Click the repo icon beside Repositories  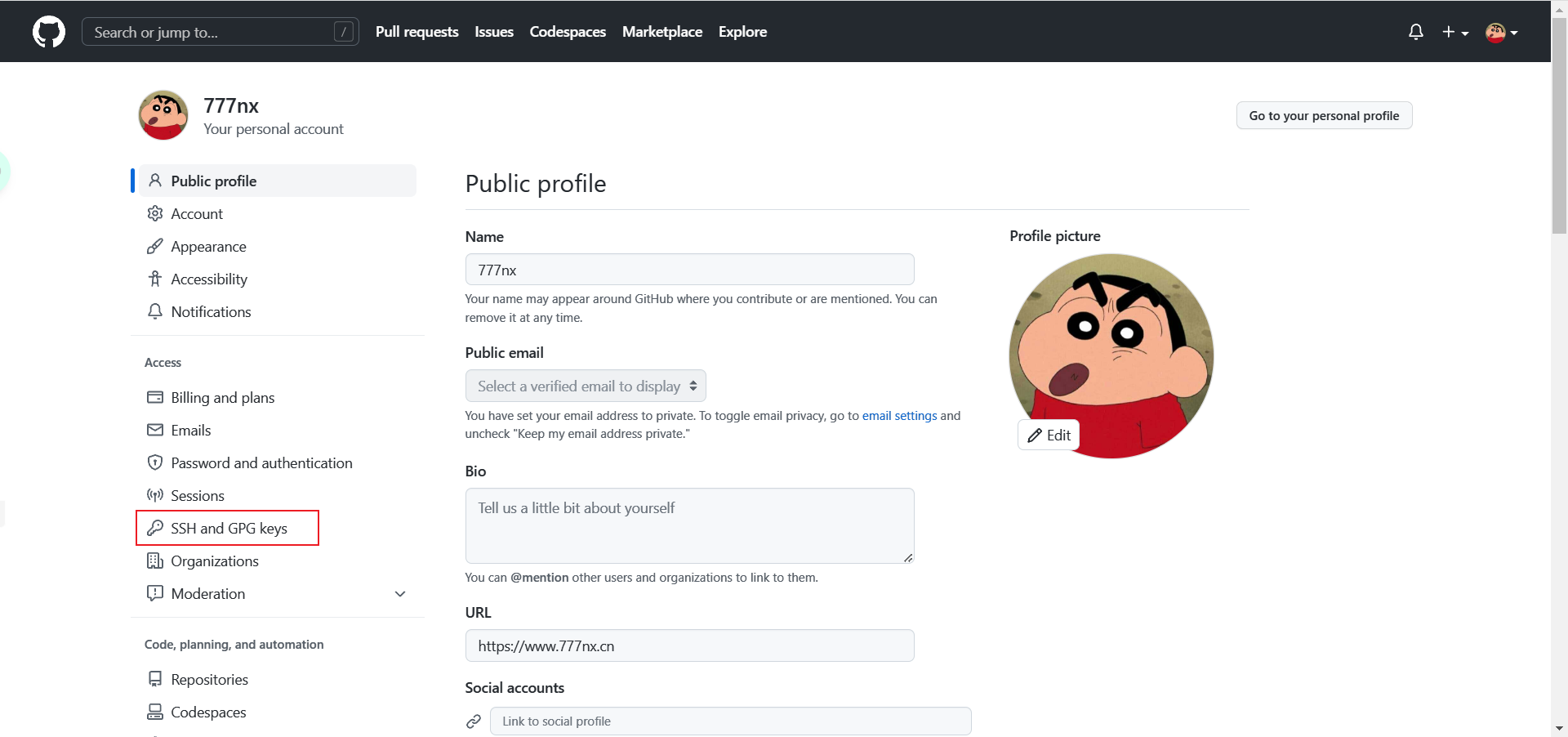[x=155, y=679]
